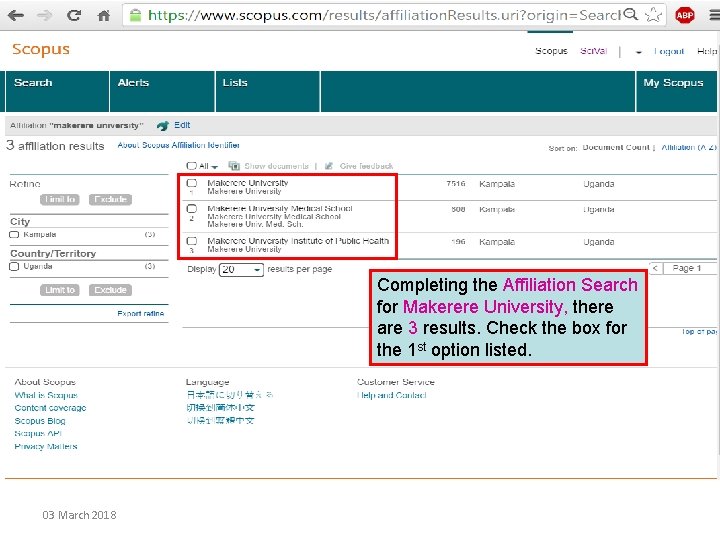Open the My Scopus tab

click(x=676, y=91)
